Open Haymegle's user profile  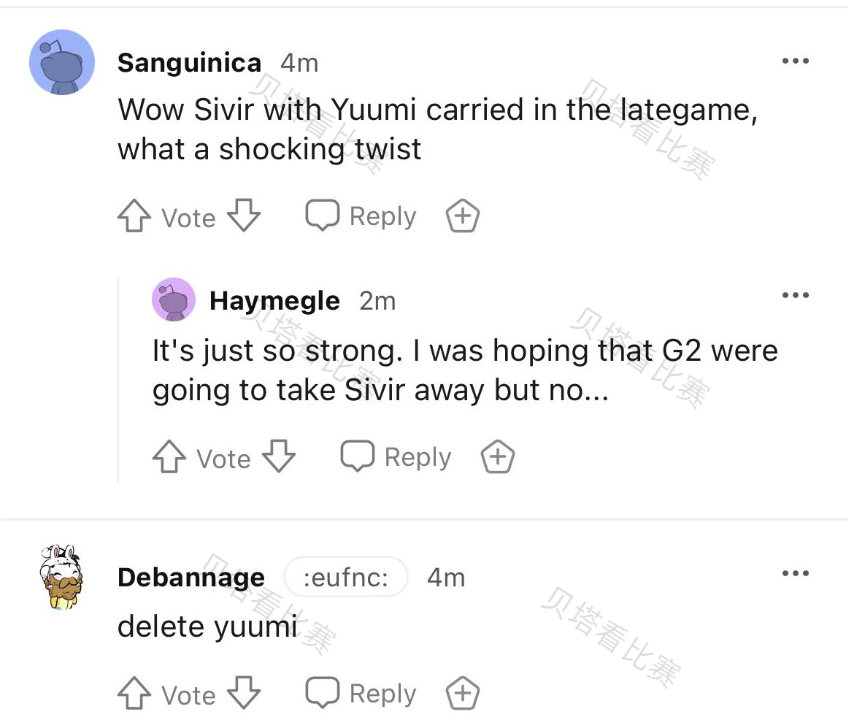point(275,300)
